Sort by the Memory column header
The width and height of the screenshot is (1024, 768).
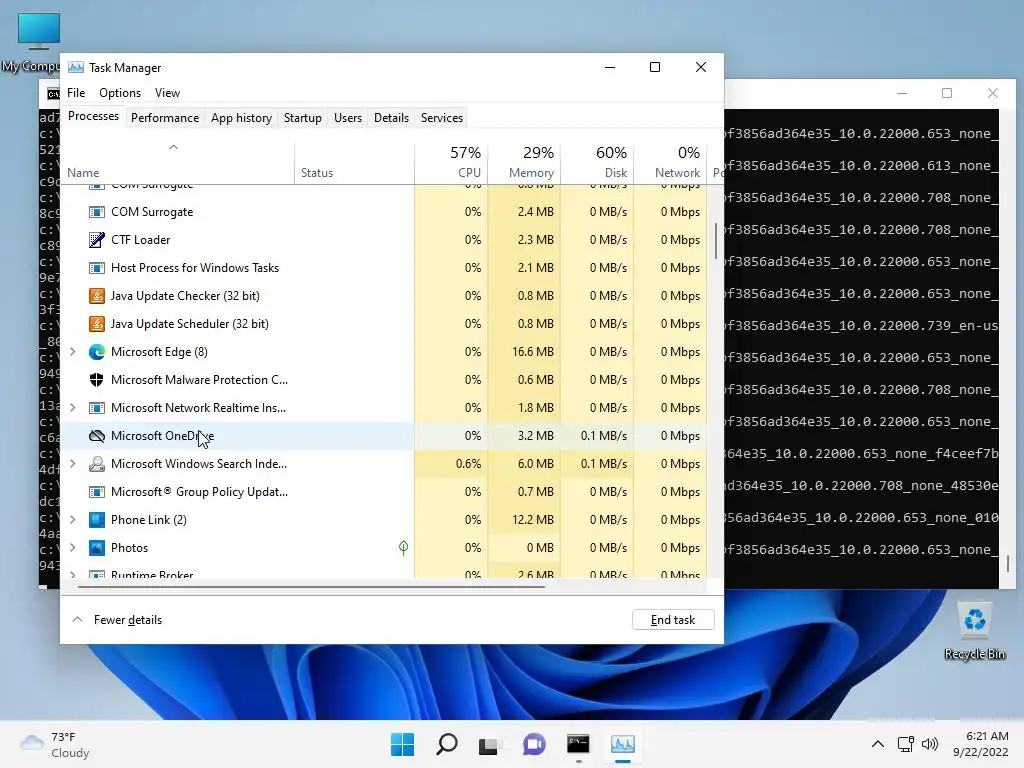pos(524,162)
